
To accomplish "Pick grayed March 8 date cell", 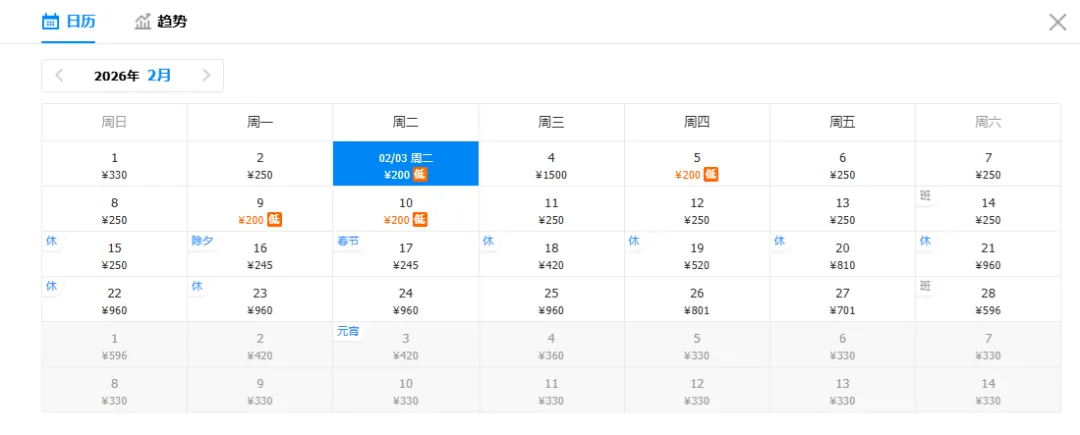I will click(x=114, y=390).
